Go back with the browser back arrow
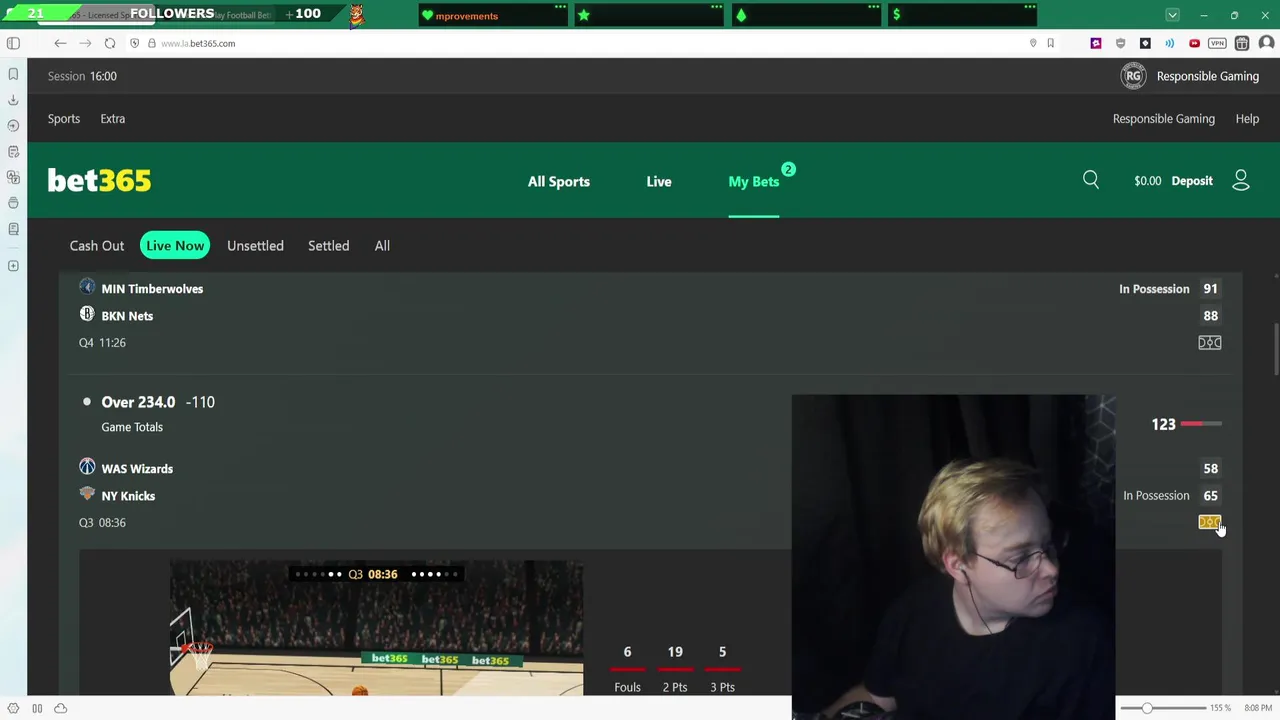The width and height of the screenshot is (1280, 720). [60, 43]
